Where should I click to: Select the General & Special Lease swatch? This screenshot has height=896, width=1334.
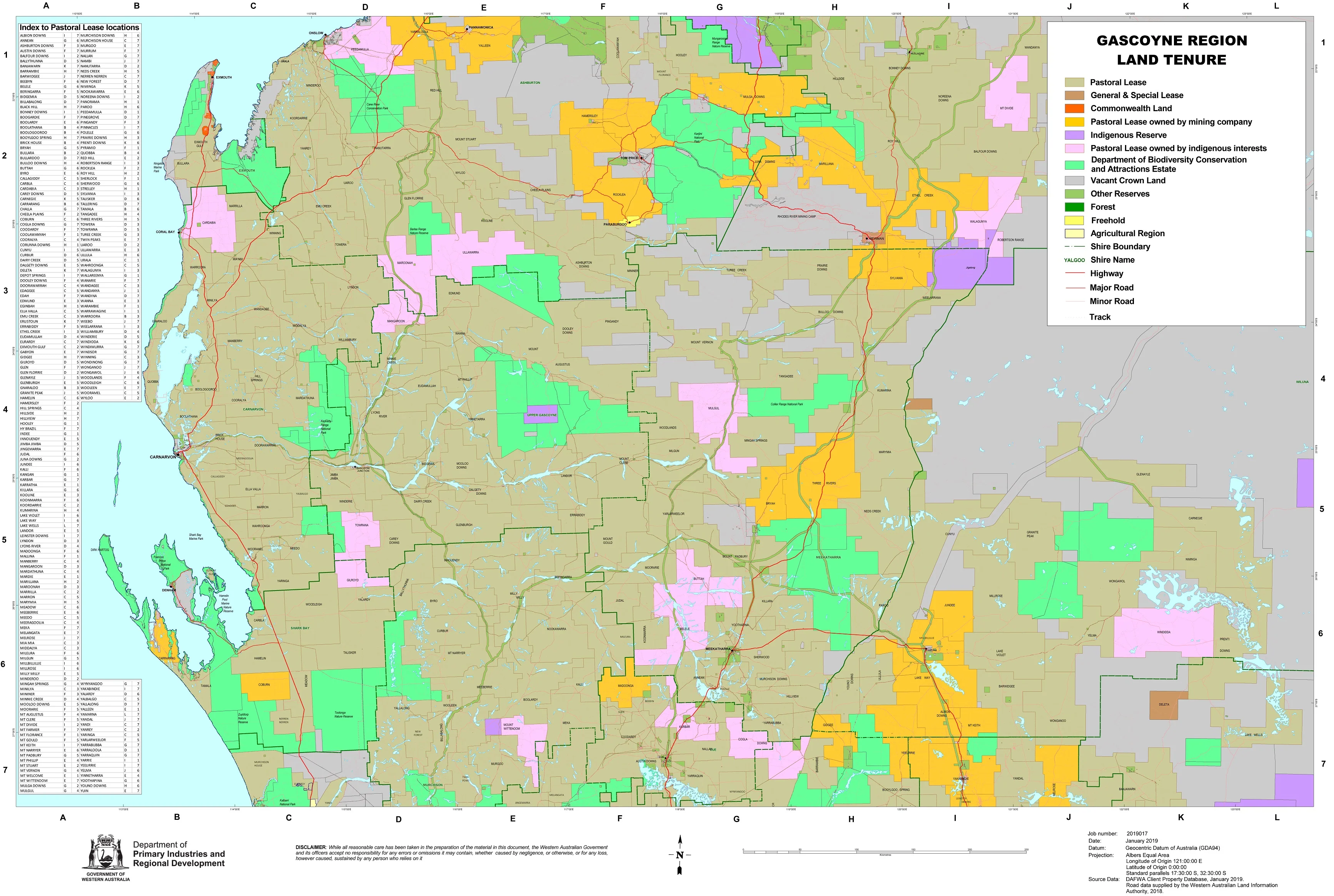click(x=1074, y=95)
